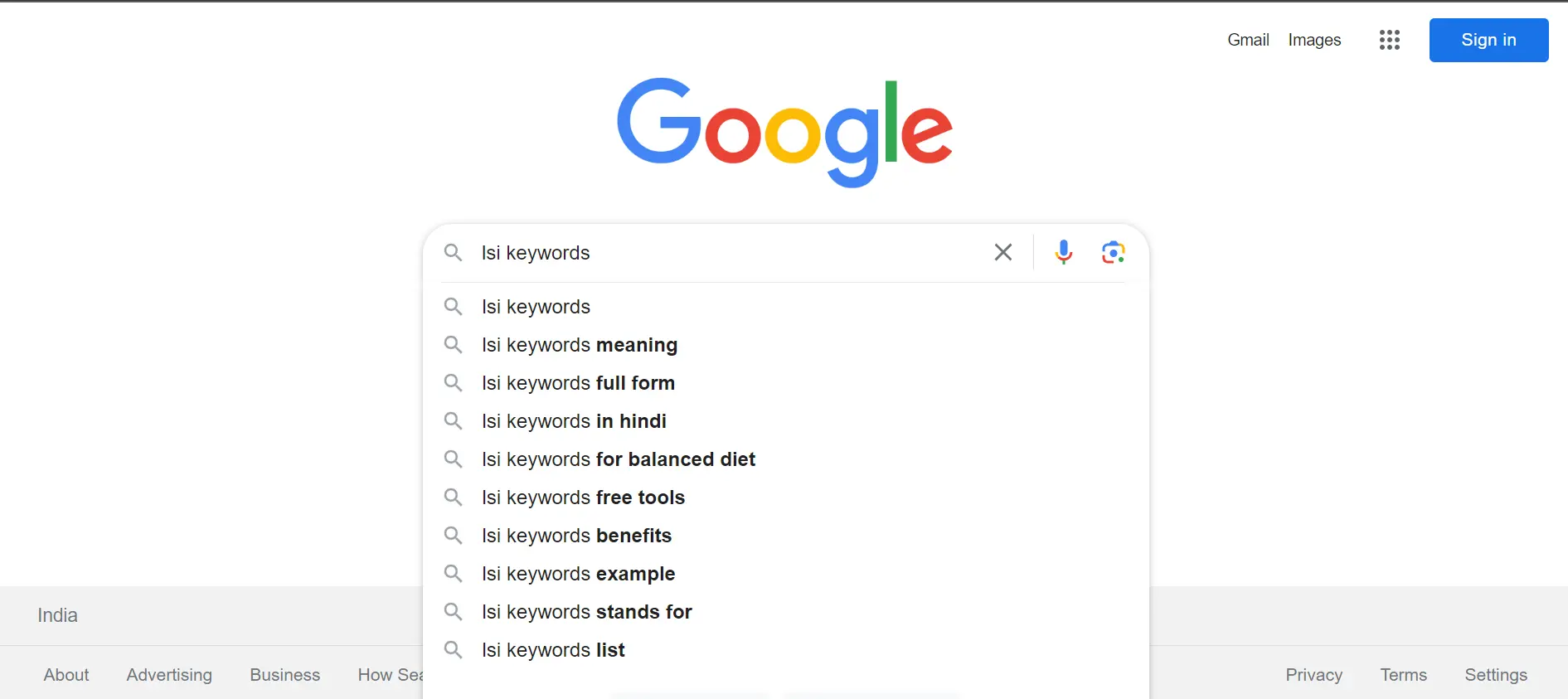Click the magnifier icon beside 'lsi keywords list'
This screenshot has height=699, width=1568.
(x=454, y=650)
